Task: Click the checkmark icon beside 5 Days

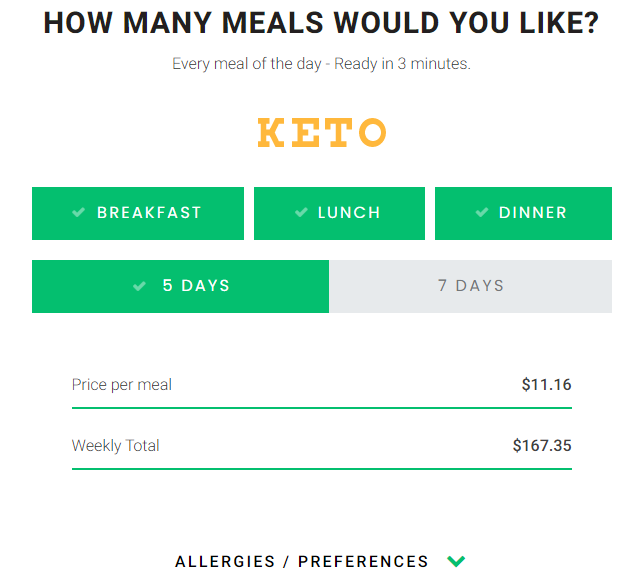Action: click(140, 286)
